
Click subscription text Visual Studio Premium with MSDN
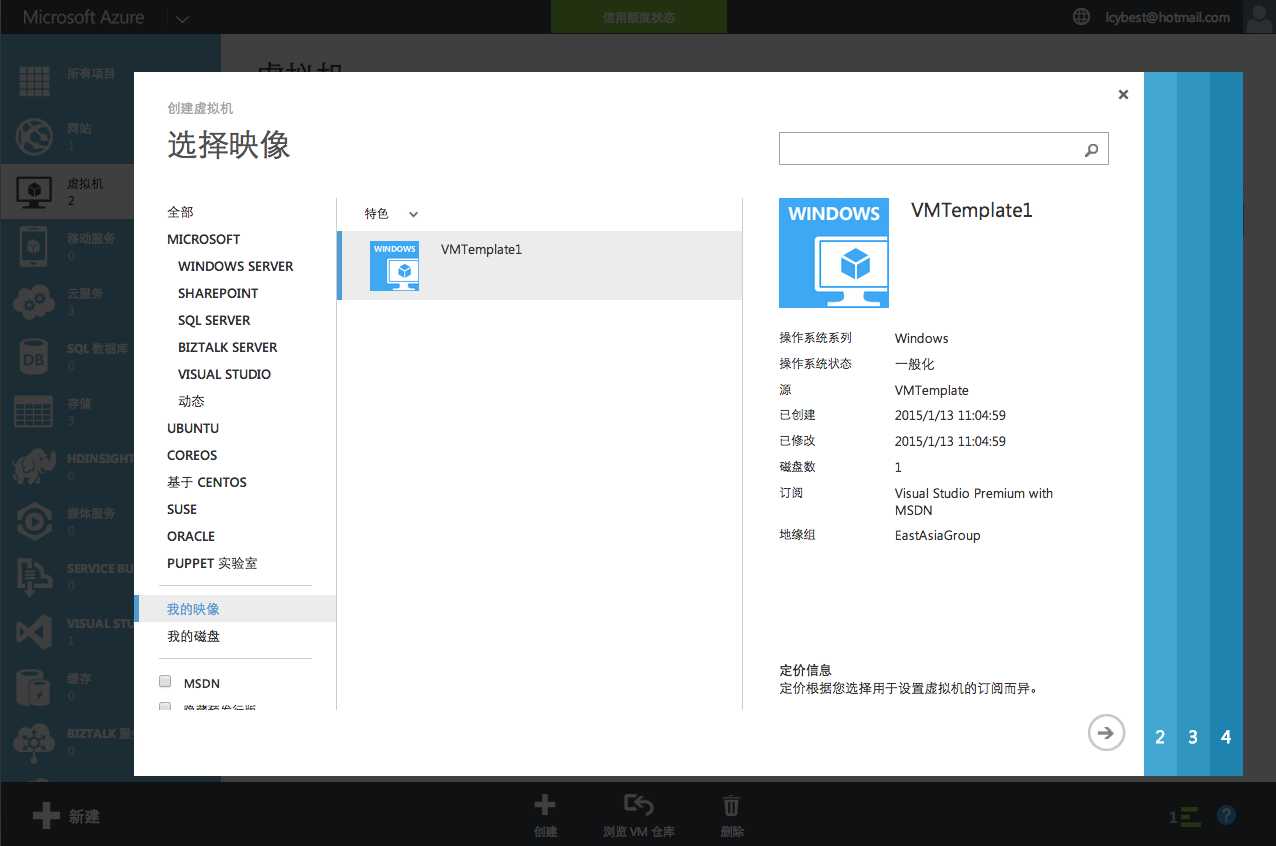point(974,501)
